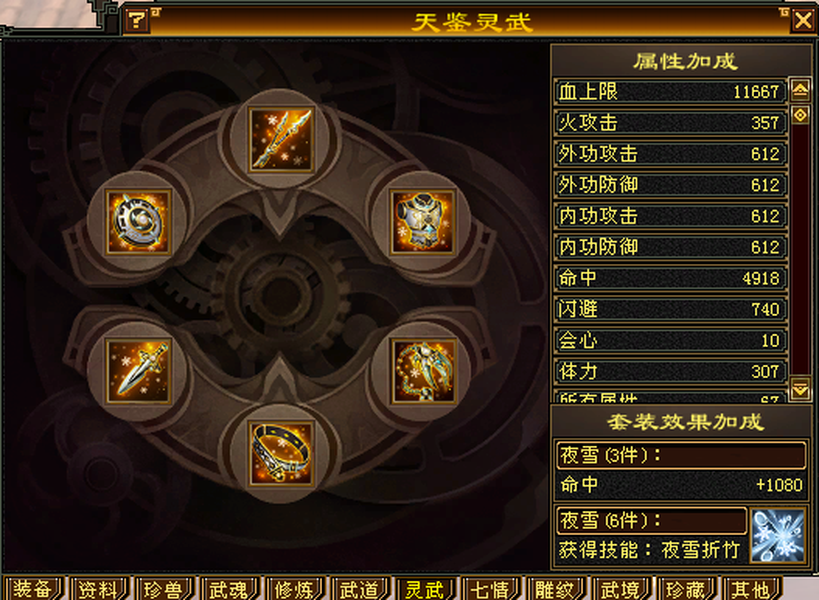Screen dimensions: 819x600
Task: Select the hook chain weapon icon
Action: tap(424, 372)
